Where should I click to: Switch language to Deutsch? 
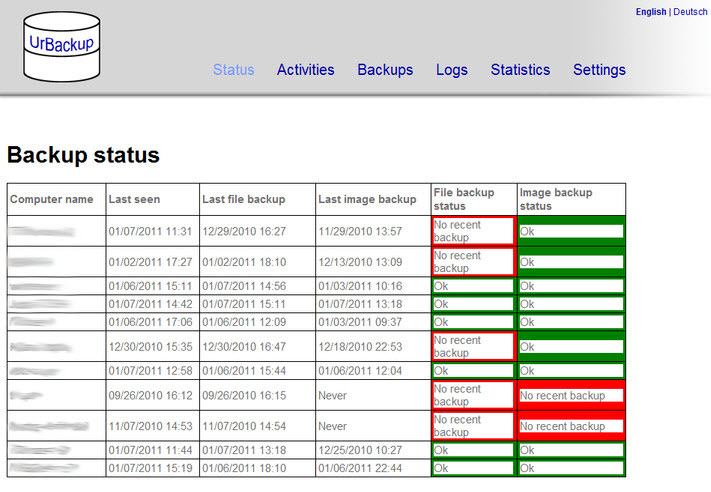[x=689, y=12]
